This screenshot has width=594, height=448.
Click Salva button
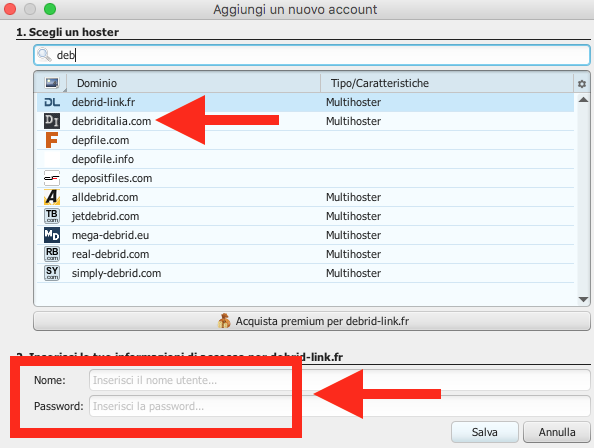(x=485, y=432)
